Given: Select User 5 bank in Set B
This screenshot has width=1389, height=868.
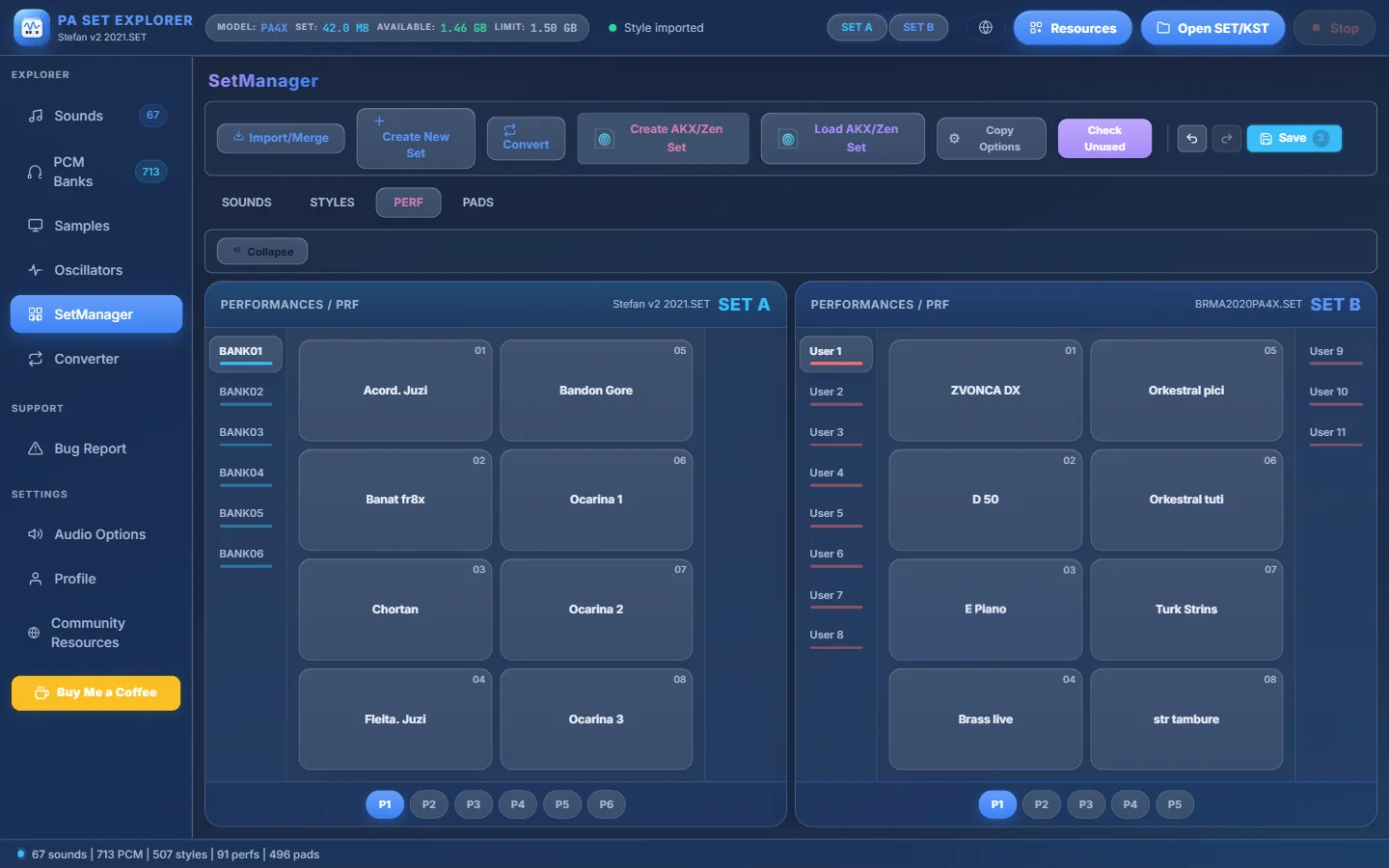Looking at the screenshot, I should pos(835,514).
